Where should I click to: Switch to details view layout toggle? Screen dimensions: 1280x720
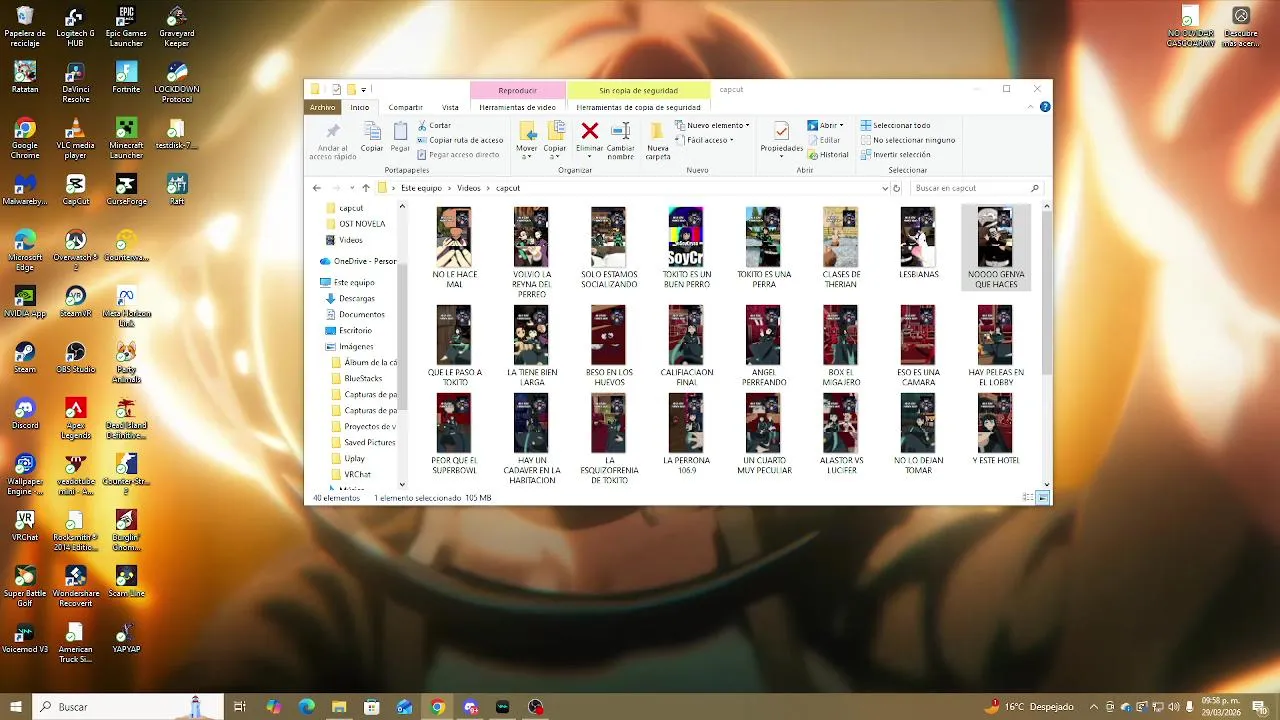(1028, 497)
